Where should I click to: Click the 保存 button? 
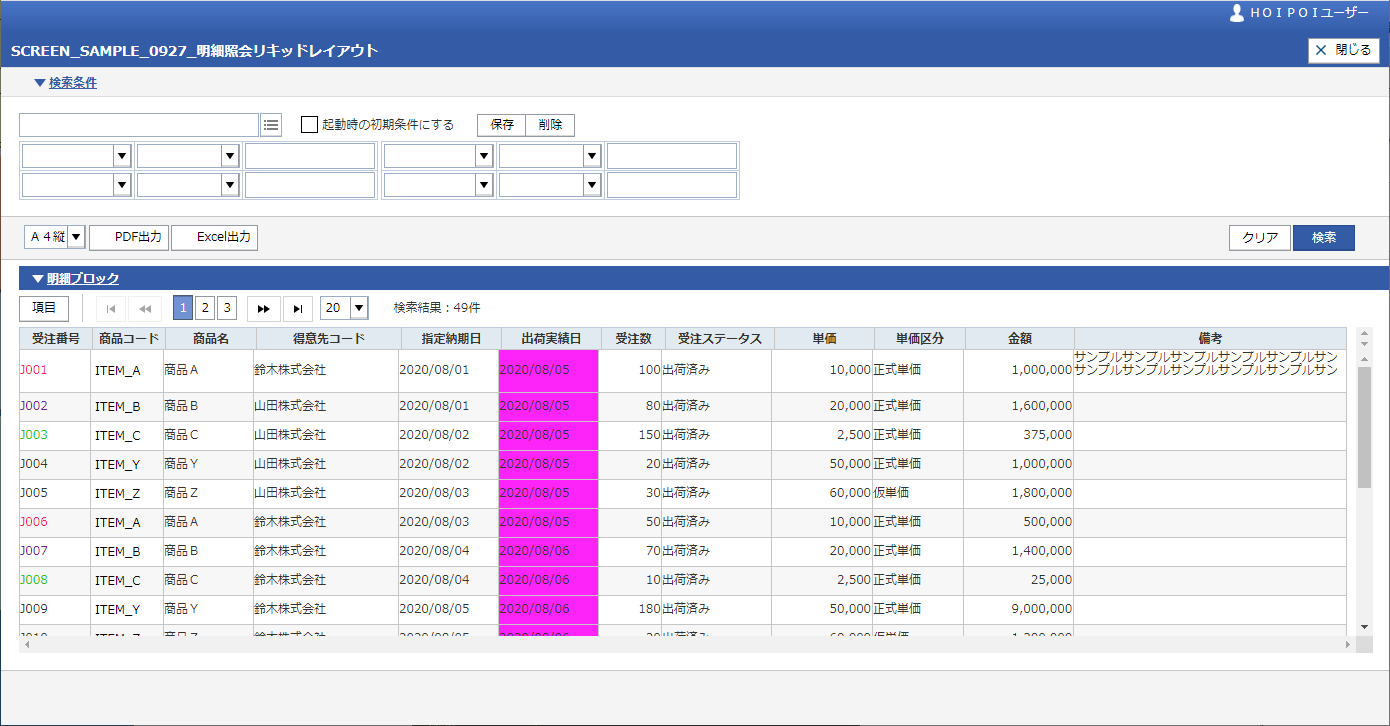(502, 125)
